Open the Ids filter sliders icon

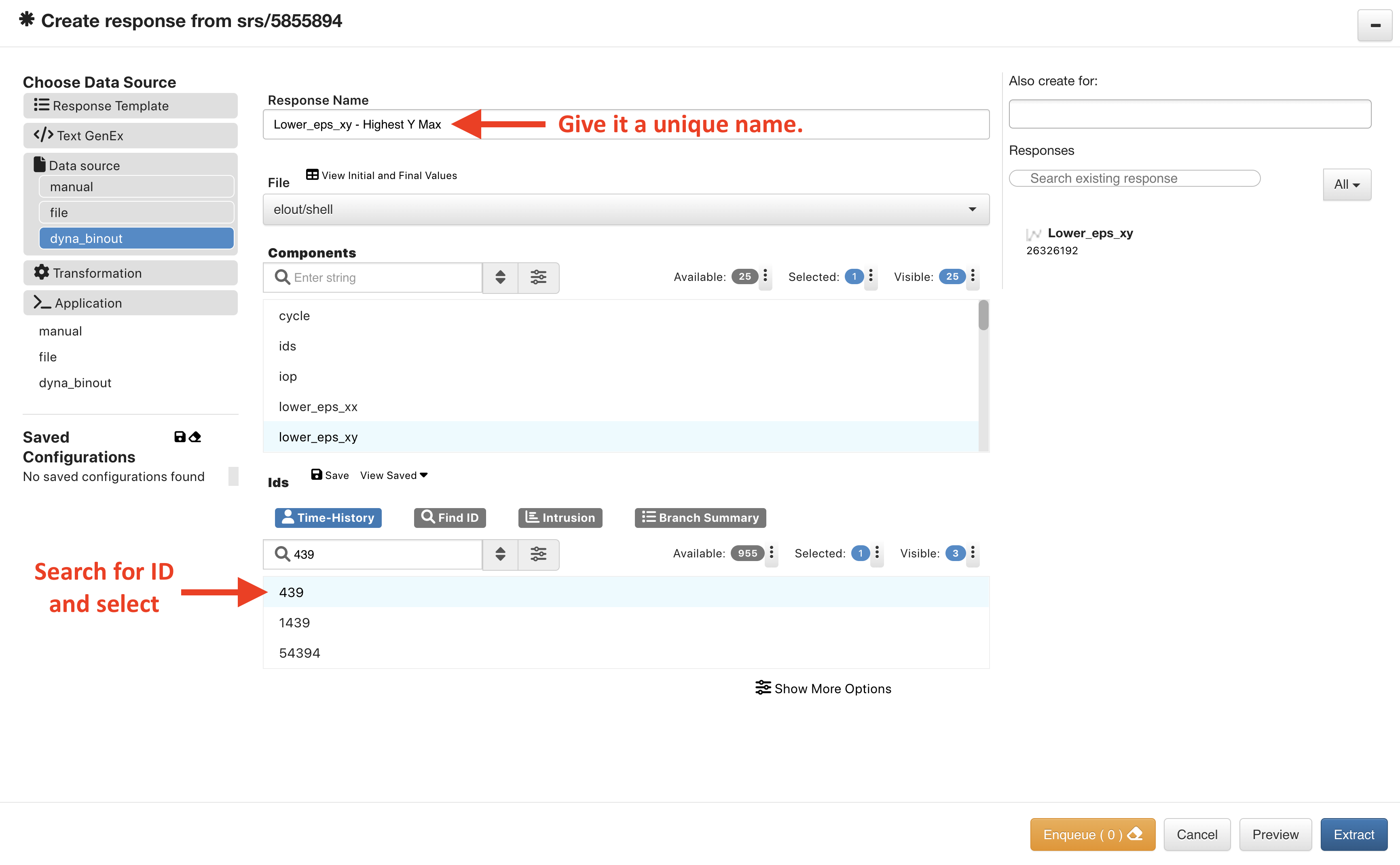point(538,554)
